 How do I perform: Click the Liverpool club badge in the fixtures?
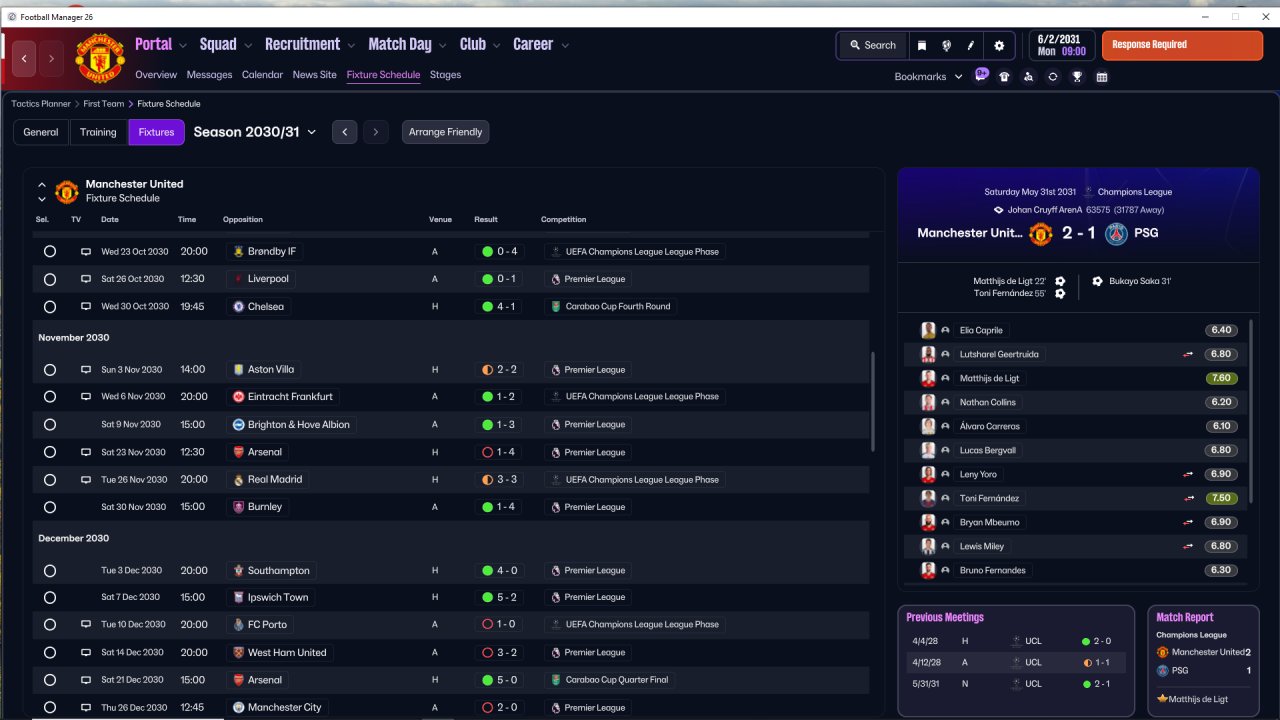tap(238, 279)
